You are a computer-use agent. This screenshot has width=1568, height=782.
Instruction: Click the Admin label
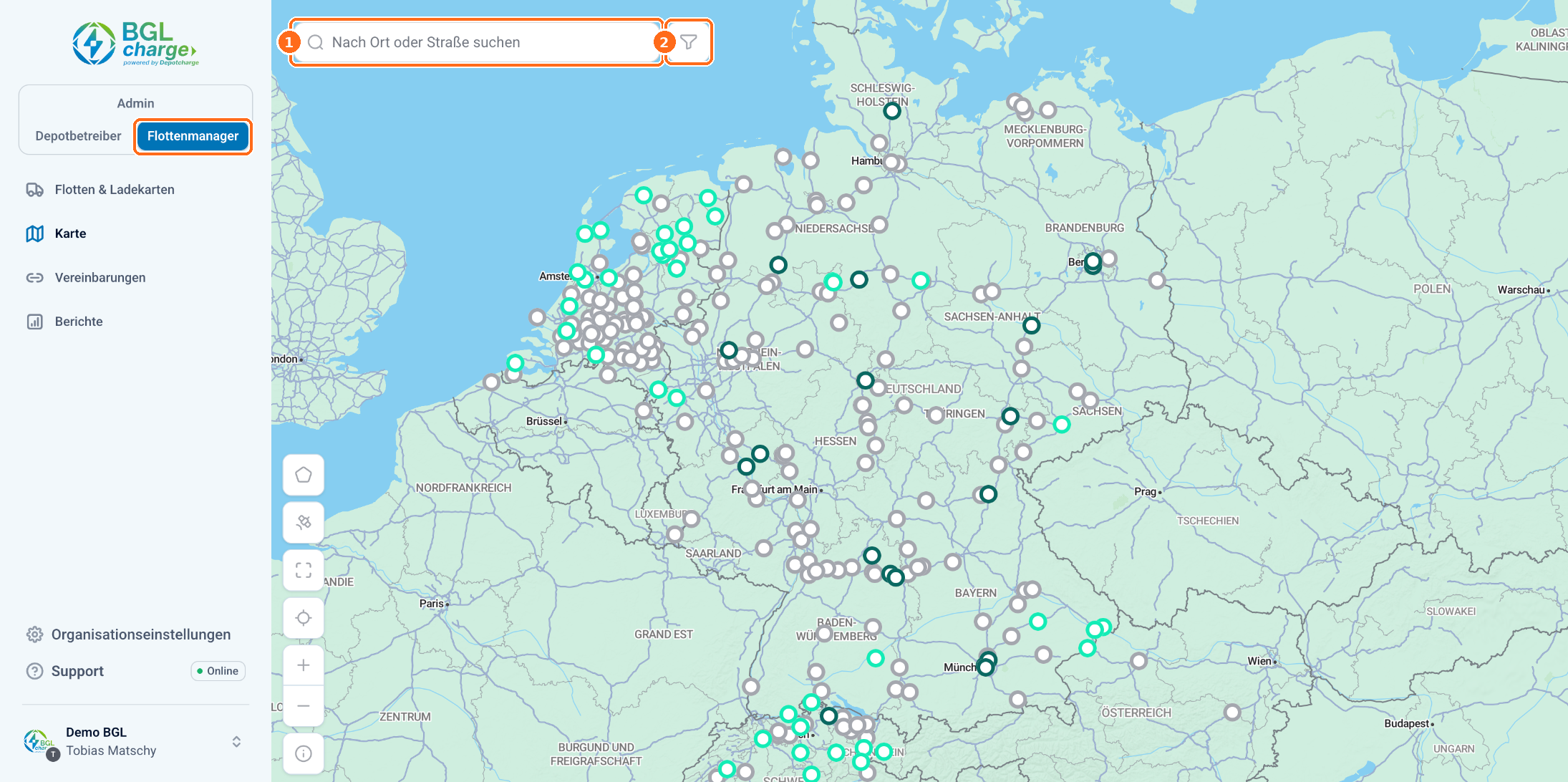tap(135, 103)
